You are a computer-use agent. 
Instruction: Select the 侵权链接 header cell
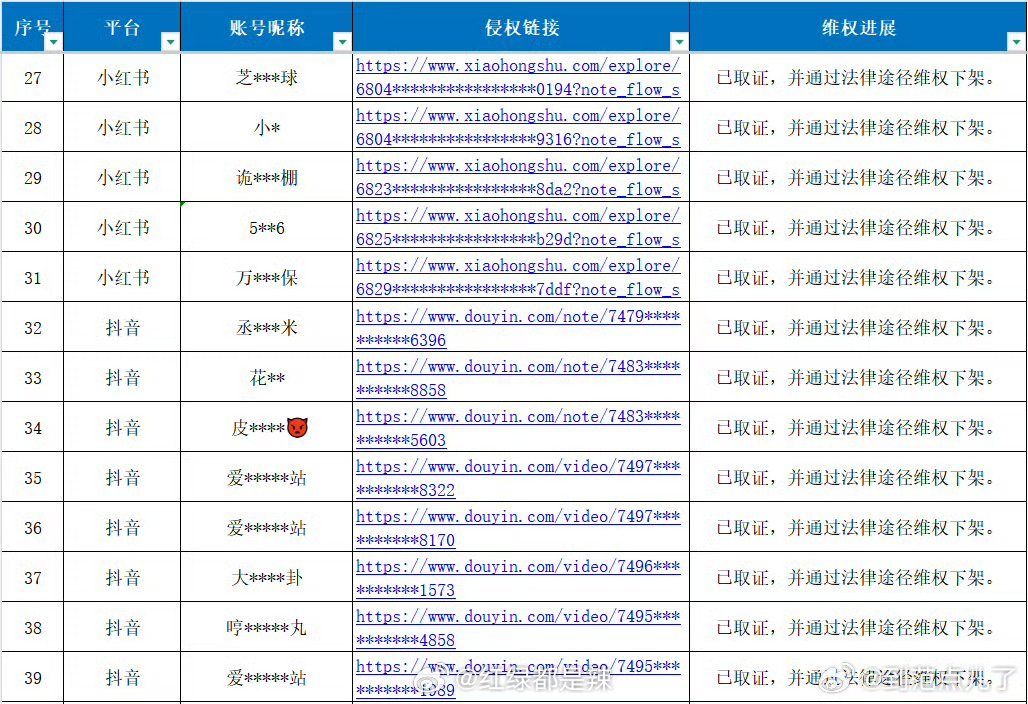coord(521,27)
